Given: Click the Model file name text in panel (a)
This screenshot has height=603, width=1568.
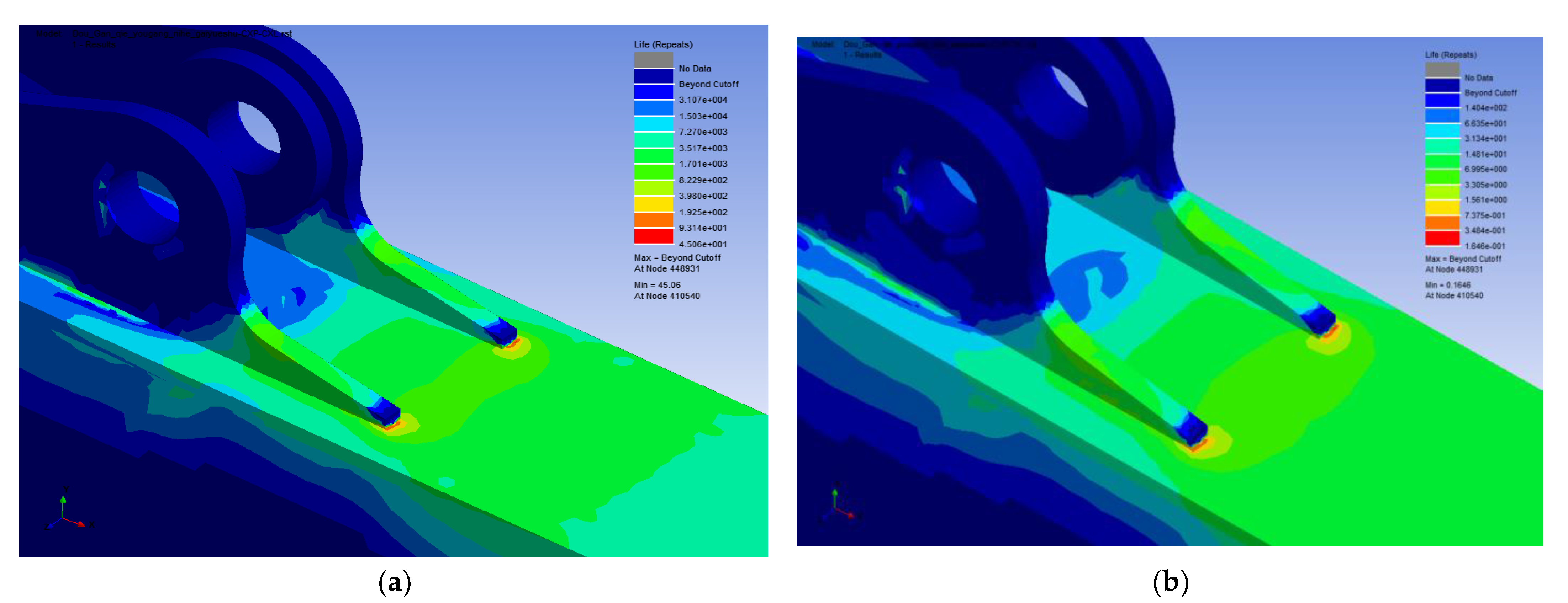Looking at the screenshot, I should pos(181,33).
